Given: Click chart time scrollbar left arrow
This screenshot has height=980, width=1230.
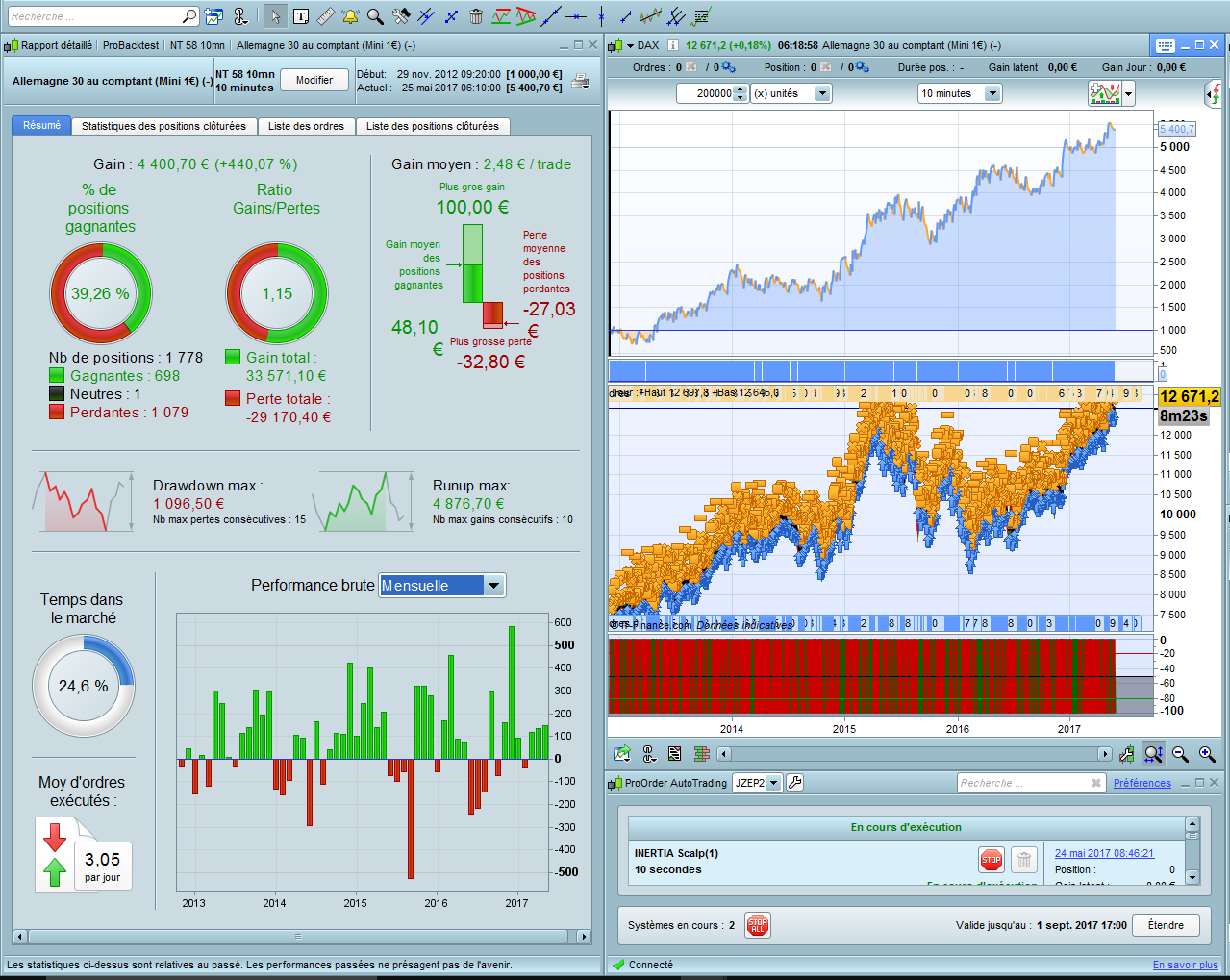Looking at the screenshot, I should (724, 754).
